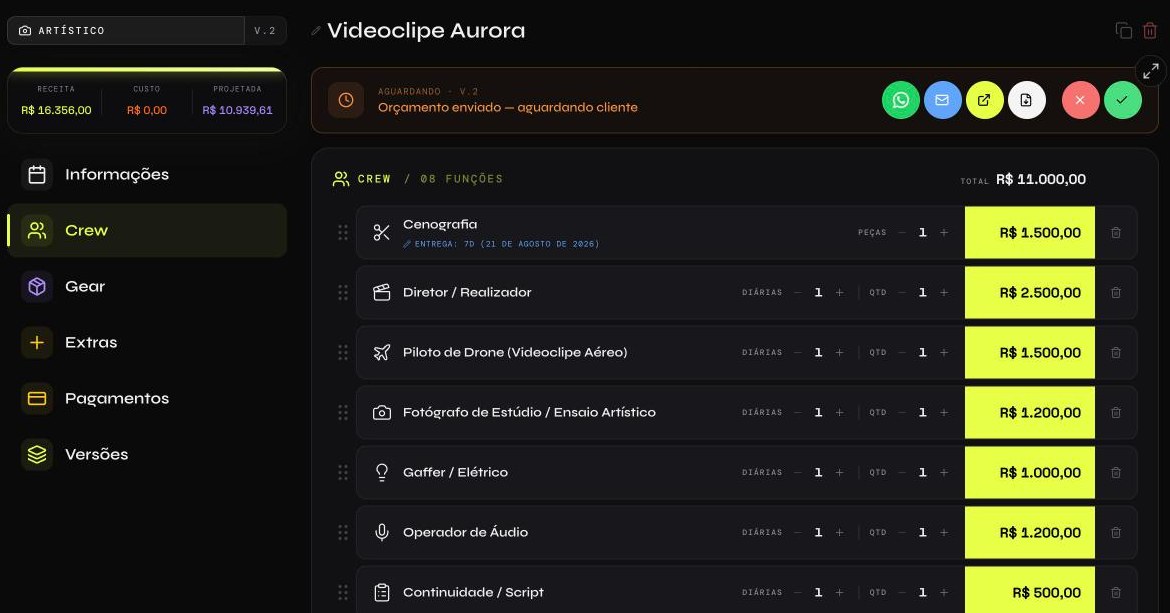Open Informações section
The width and height of the screenshot is (1170, 613).
click(x=147, y=175)
